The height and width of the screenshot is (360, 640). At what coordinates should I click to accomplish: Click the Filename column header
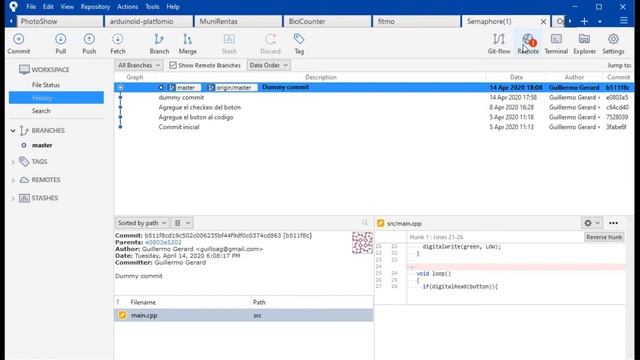(x=143, y=302)
